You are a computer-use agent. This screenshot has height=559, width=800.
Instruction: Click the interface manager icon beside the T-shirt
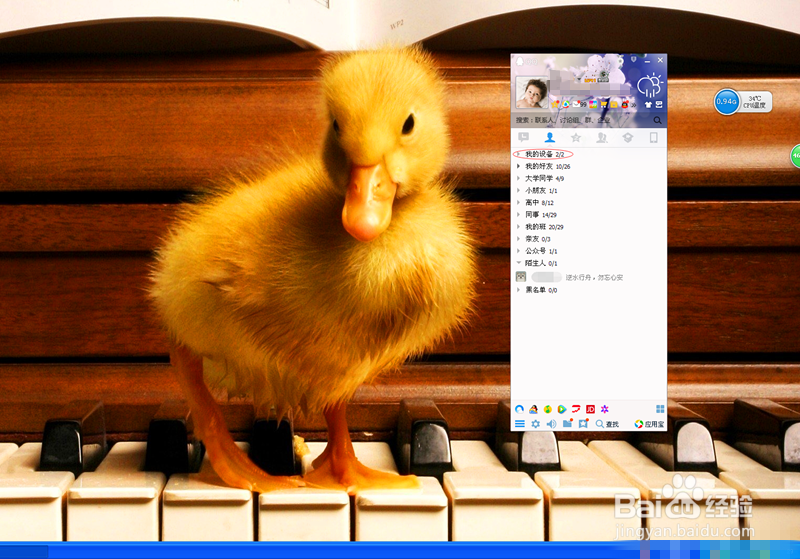click(x=659, y=105)
